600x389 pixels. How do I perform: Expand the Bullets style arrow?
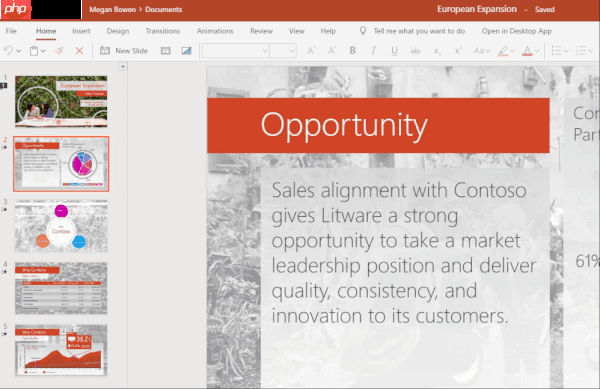566,51
